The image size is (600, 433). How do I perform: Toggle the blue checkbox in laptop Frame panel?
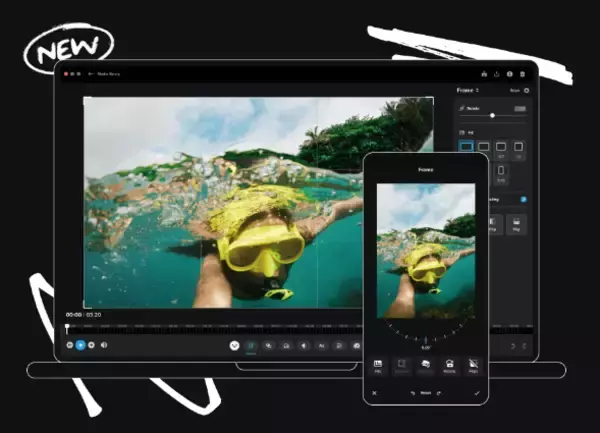coord(523,199)
